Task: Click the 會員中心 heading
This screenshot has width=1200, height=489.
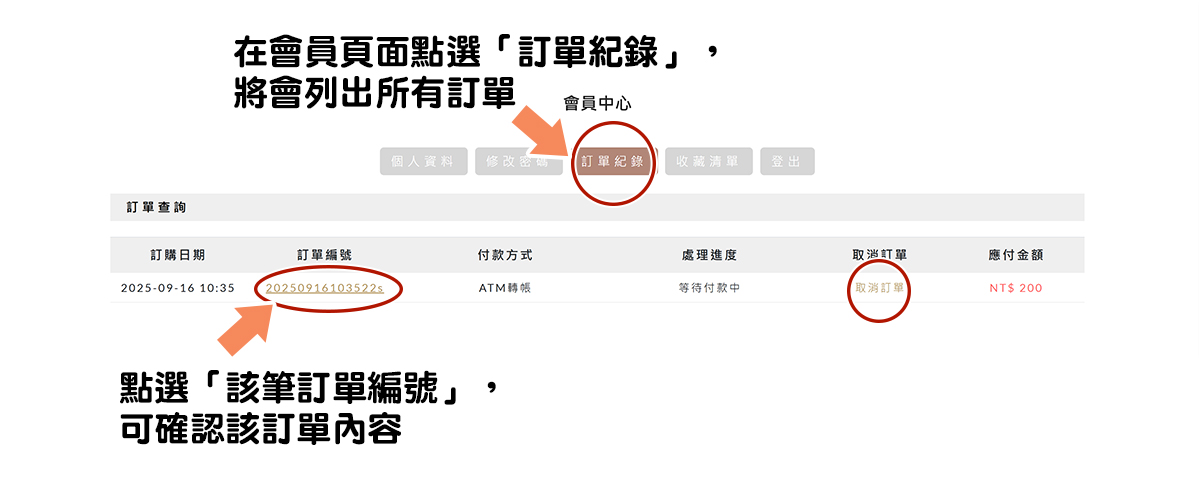Action: pos(597,103)
